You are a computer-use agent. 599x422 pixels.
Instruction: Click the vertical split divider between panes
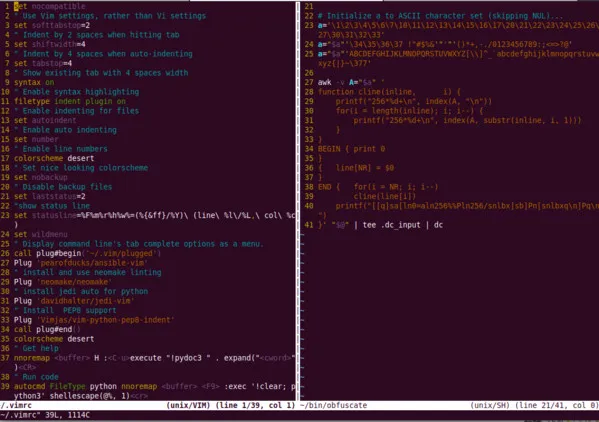pyautogui.click(x=298, y=200)
